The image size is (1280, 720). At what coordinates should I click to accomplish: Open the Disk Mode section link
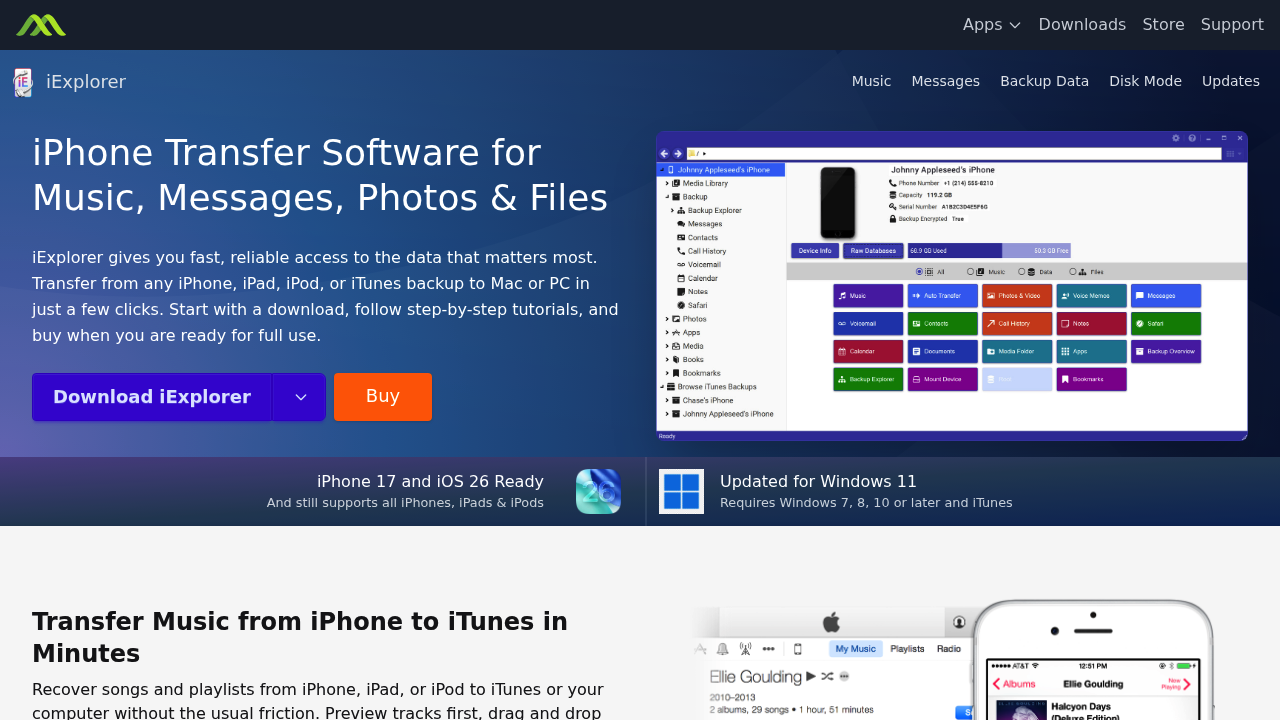tap(1145, 81)
